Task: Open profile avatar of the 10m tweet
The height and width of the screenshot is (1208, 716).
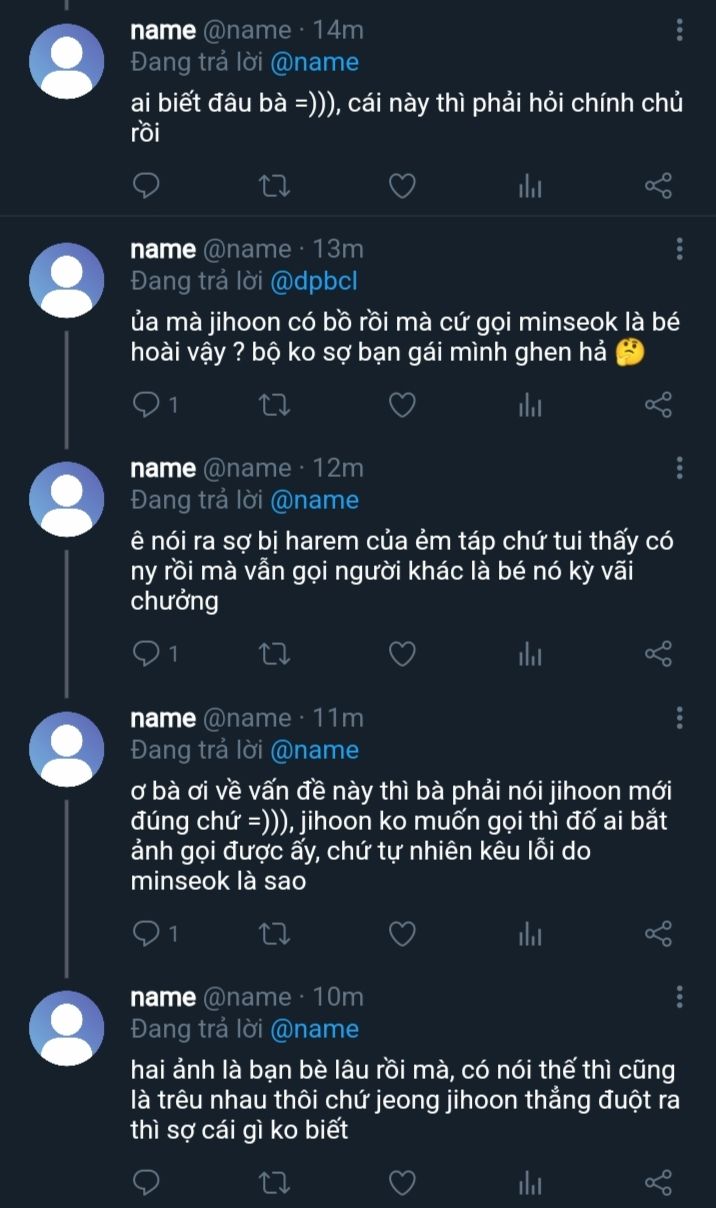Action: (67, 1027)
